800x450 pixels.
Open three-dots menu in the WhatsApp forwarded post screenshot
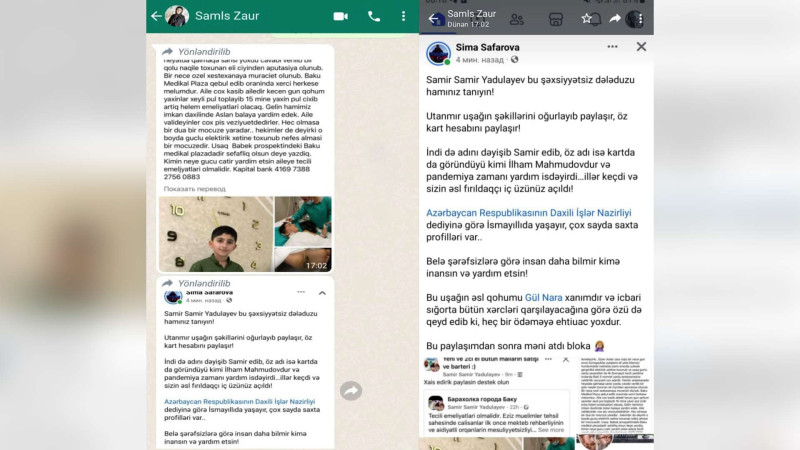click(x=301, y=292)
